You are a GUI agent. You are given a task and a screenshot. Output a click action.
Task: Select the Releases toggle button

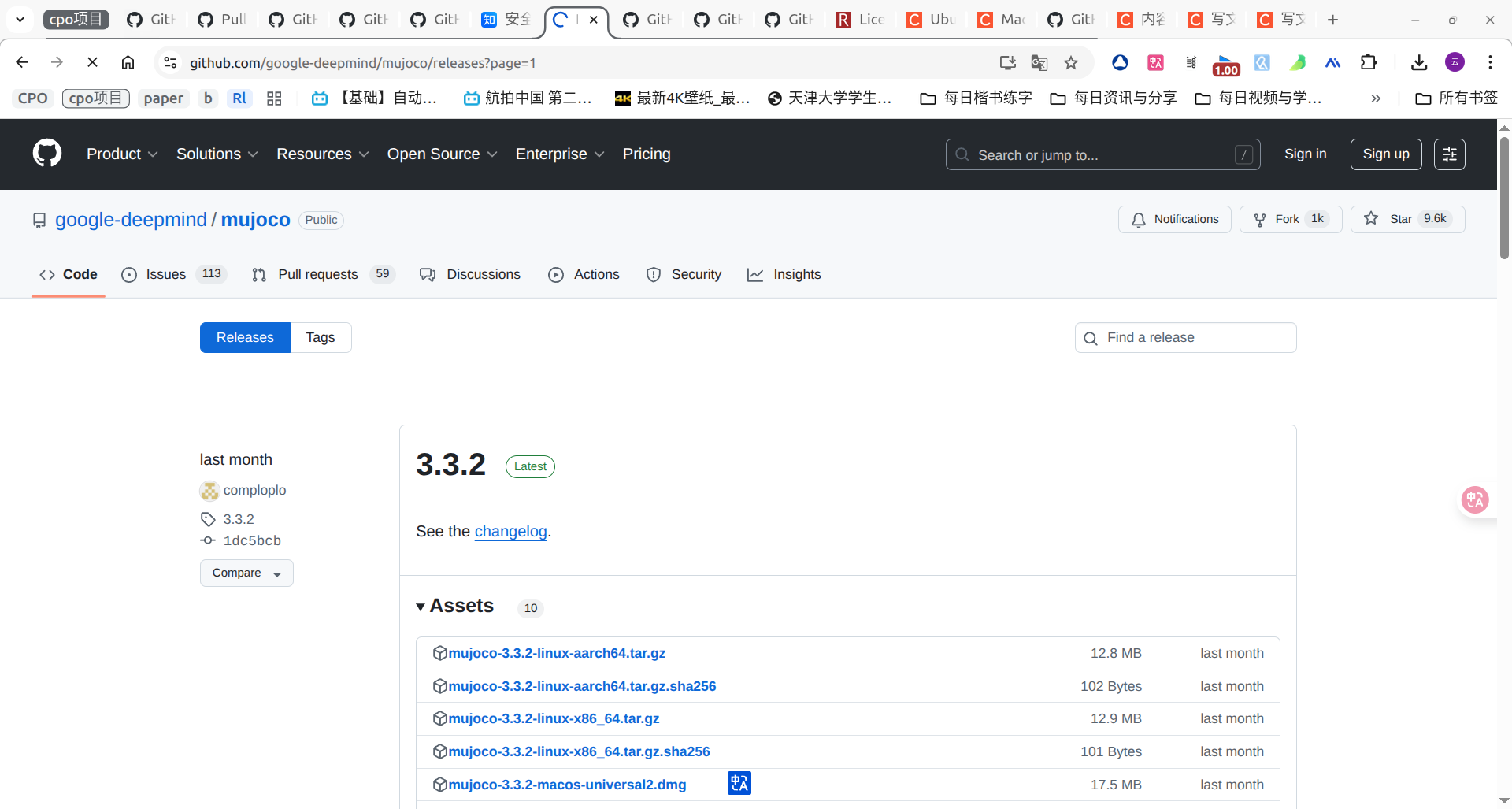245,337
